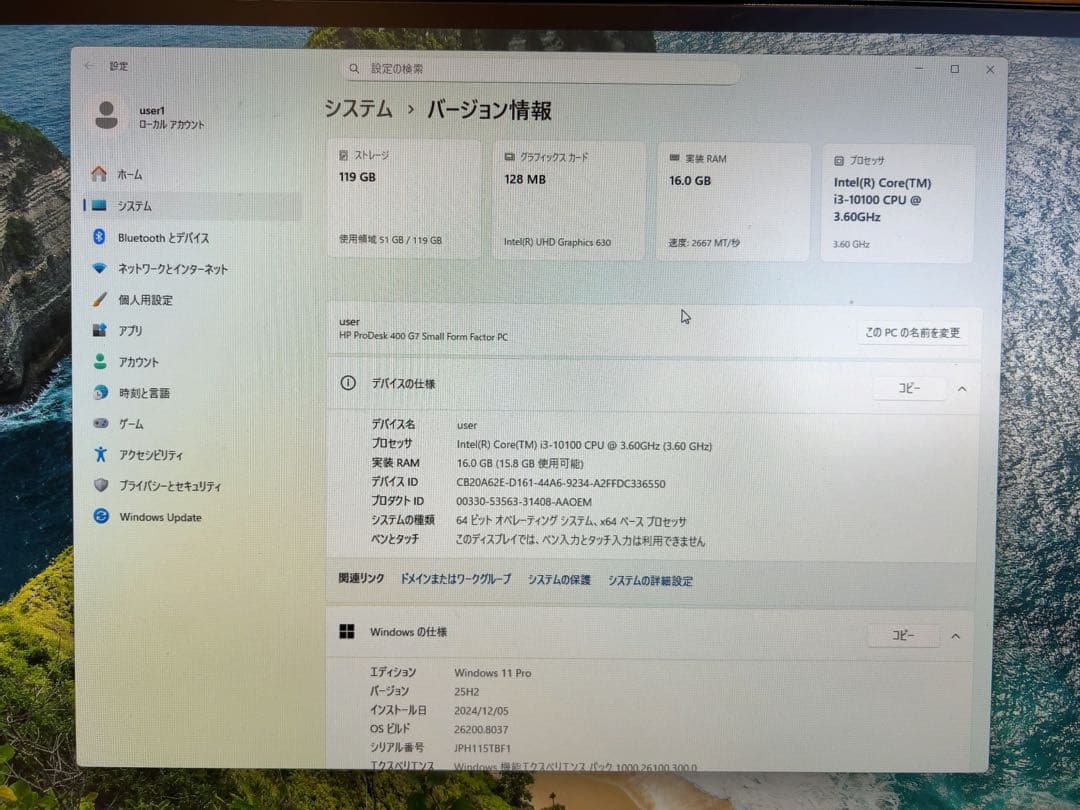This screenshot has height=810, width=1080.
Task: Open システムの保護 link
Action: click(x=559, y=580)
